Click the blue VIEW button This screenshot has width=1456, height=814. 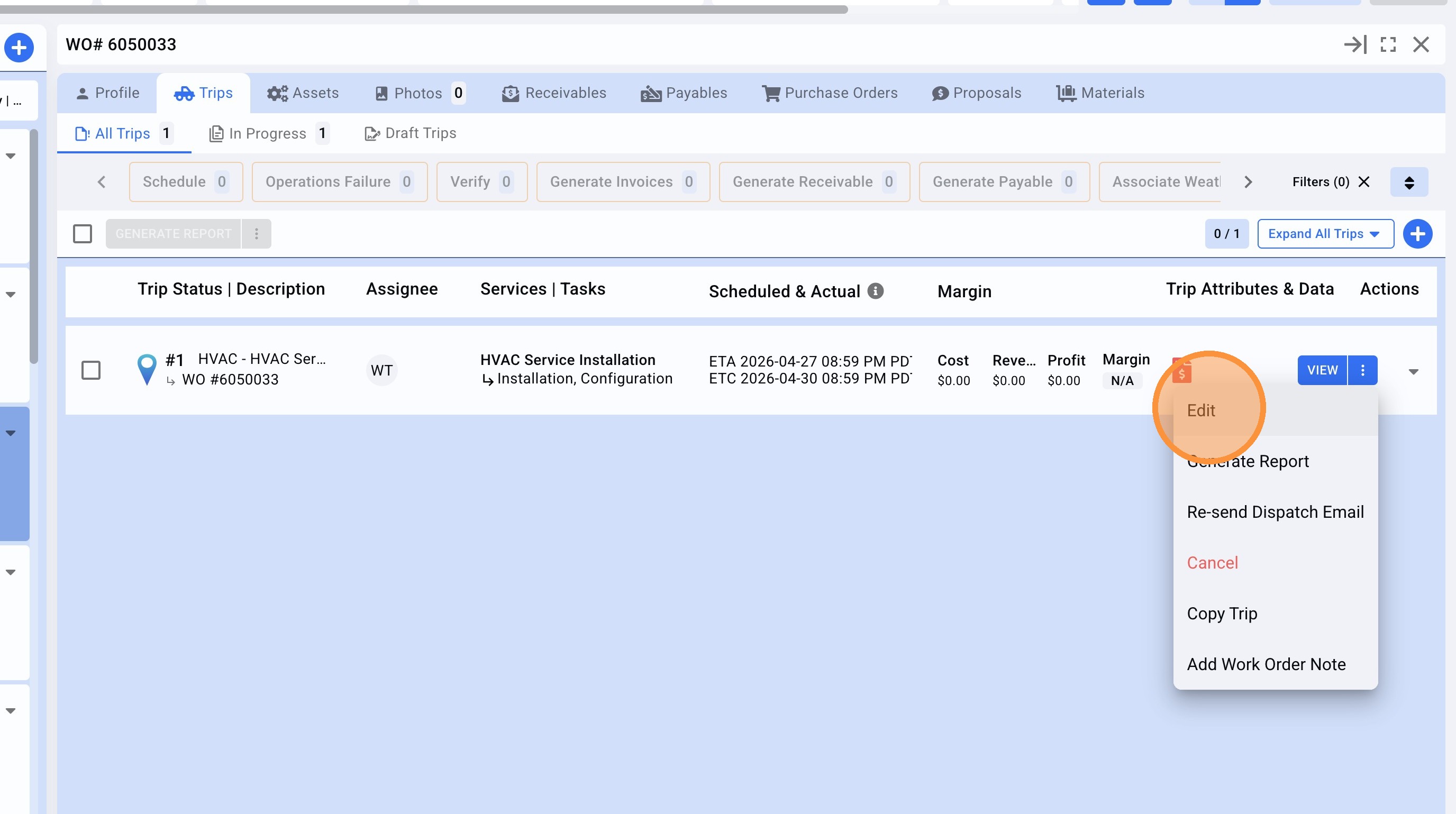1322,371
